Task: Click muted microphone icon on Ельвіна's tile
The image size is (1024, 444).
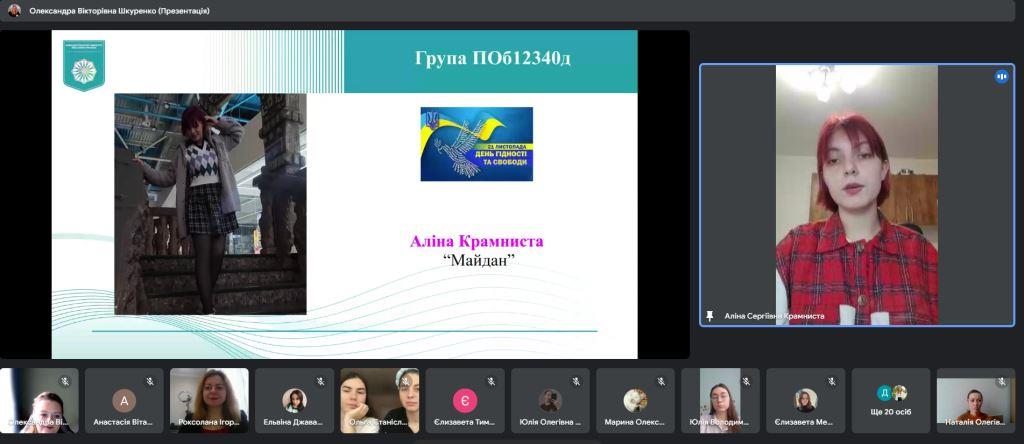Action: point(320,381)
